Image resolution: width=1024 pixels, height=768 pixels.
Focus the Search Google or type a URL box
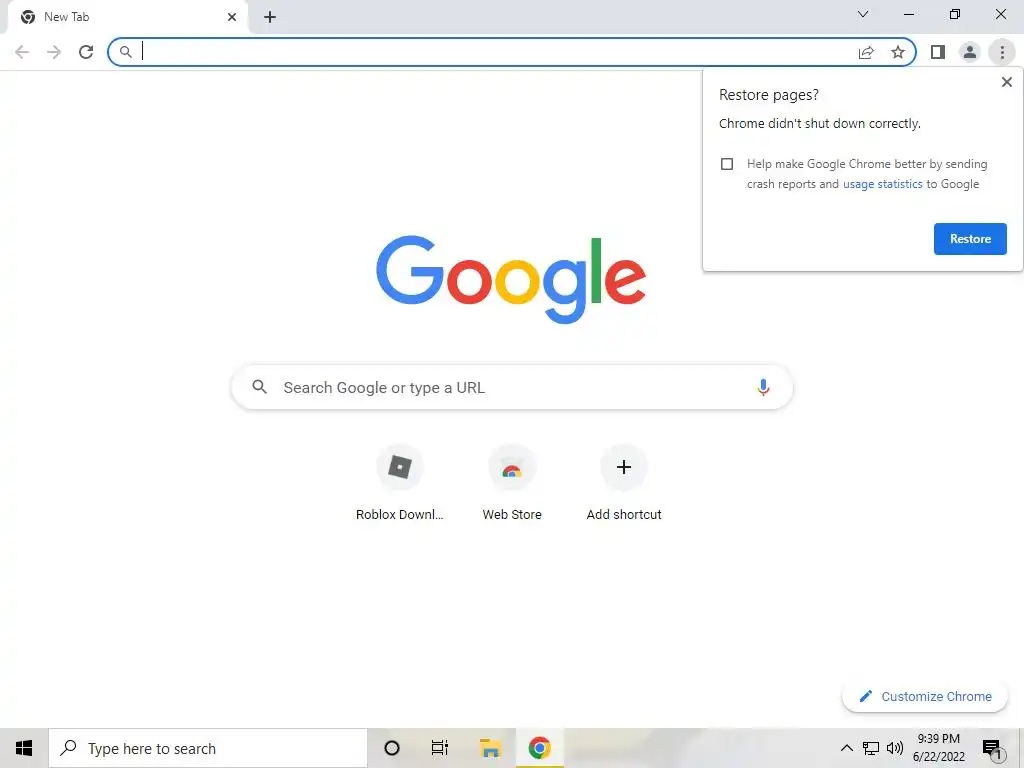512,387
